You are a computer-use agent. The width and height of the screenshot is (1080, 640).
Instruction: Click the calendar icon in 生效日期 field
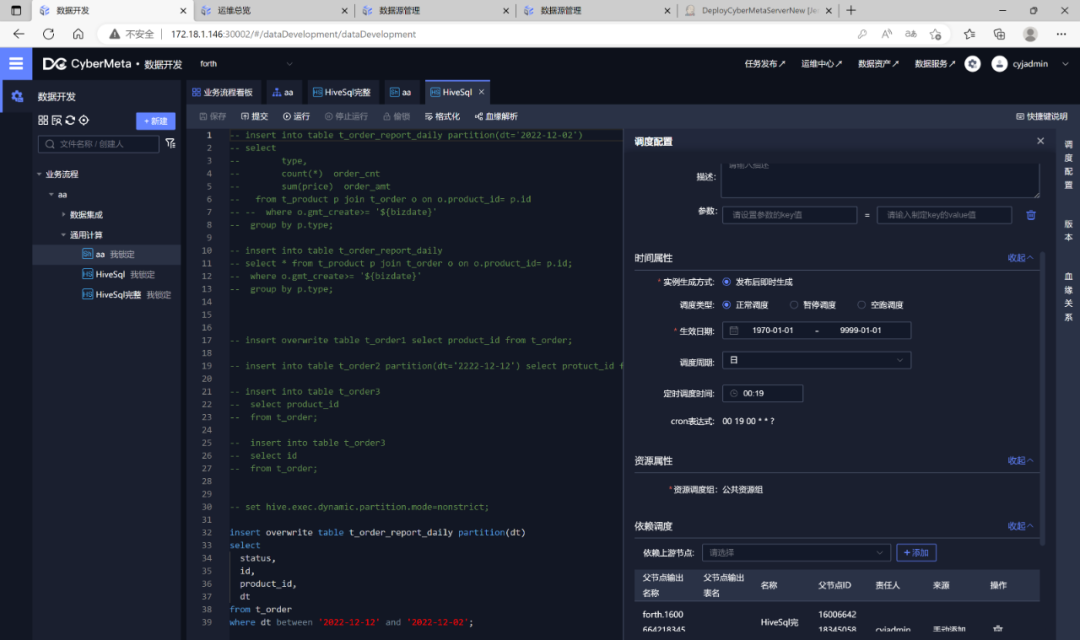click(734, 331)
